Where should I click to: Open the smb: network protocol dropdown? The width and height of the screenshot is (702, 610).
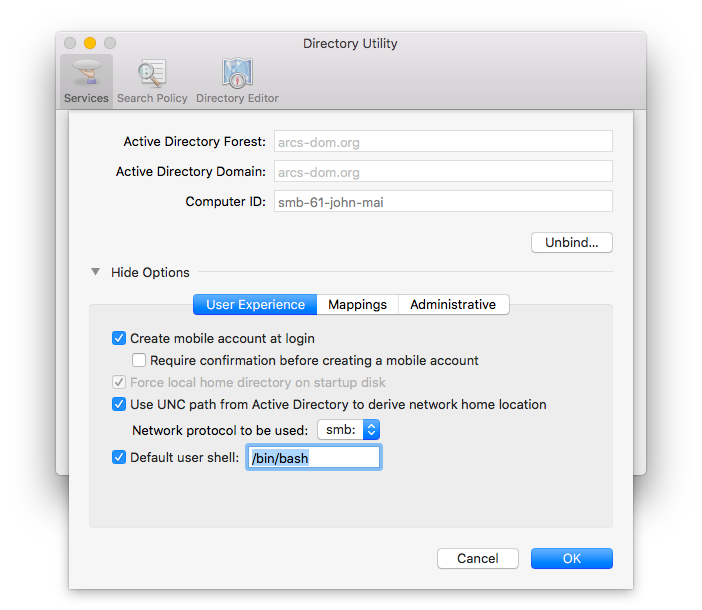pyautogui.click(x=349, y=430)
